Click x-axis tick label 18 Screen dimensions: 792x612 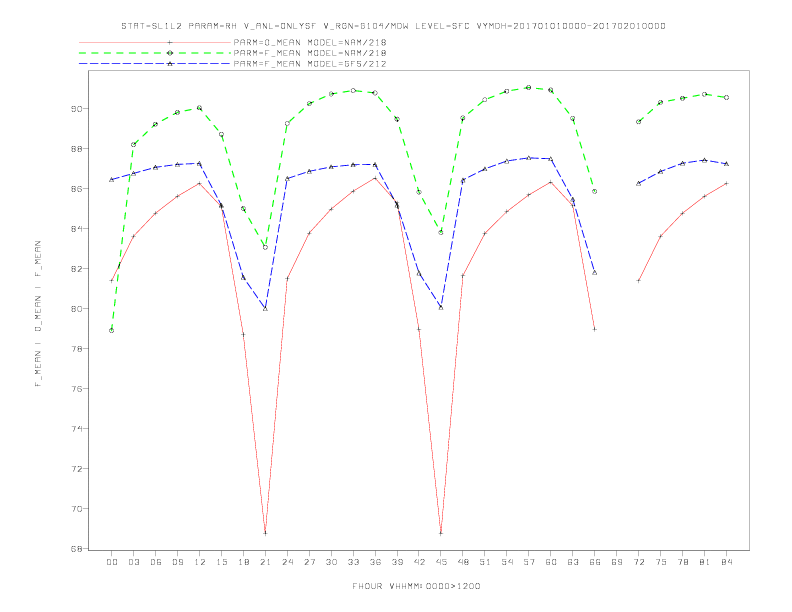(243, 562)
